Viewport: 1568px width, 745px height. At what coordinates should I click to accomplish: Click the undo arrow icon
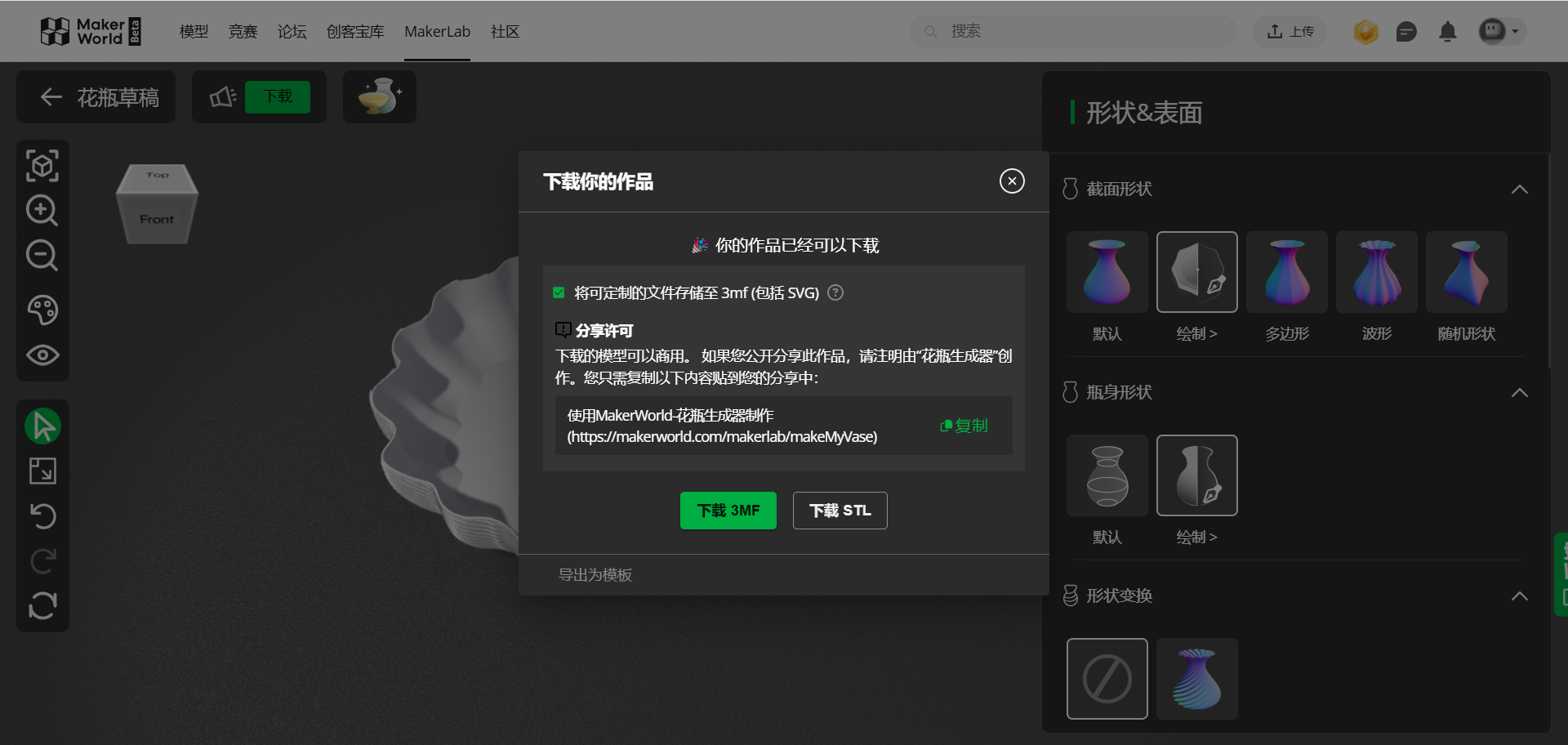[42, 516]
